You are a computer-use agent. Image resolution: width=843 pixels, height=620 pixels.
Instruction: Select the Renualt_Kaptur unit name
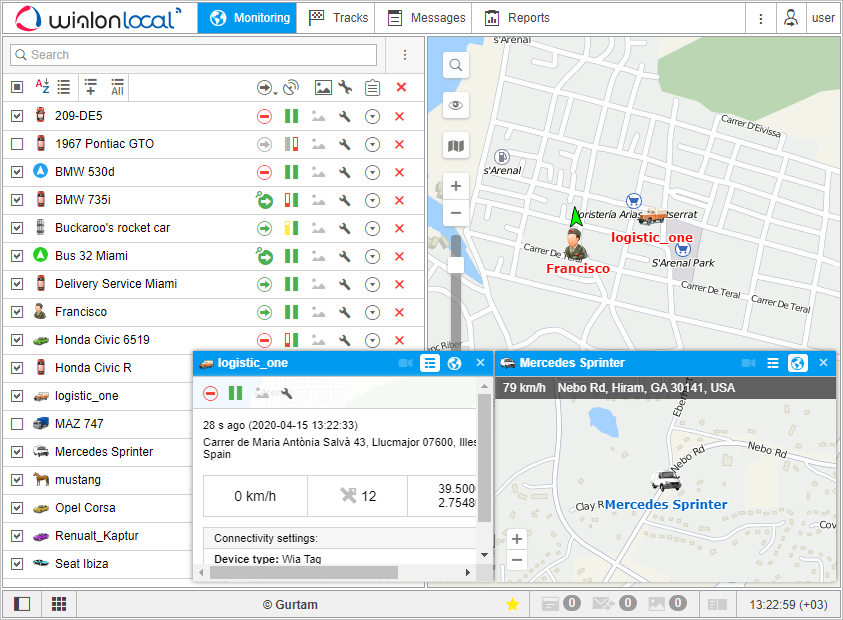[97, 536]
